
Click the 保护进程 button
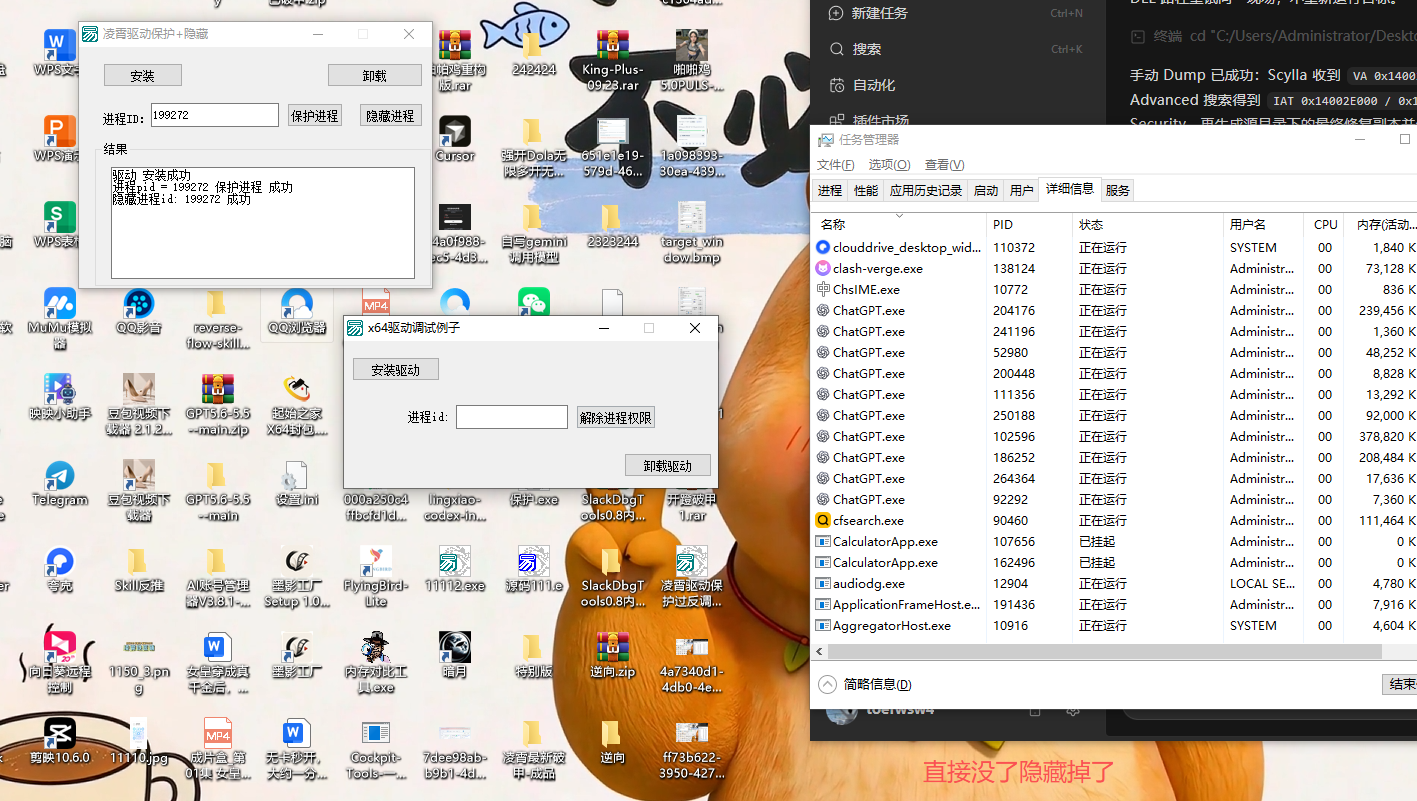click(x=315, y=116)
